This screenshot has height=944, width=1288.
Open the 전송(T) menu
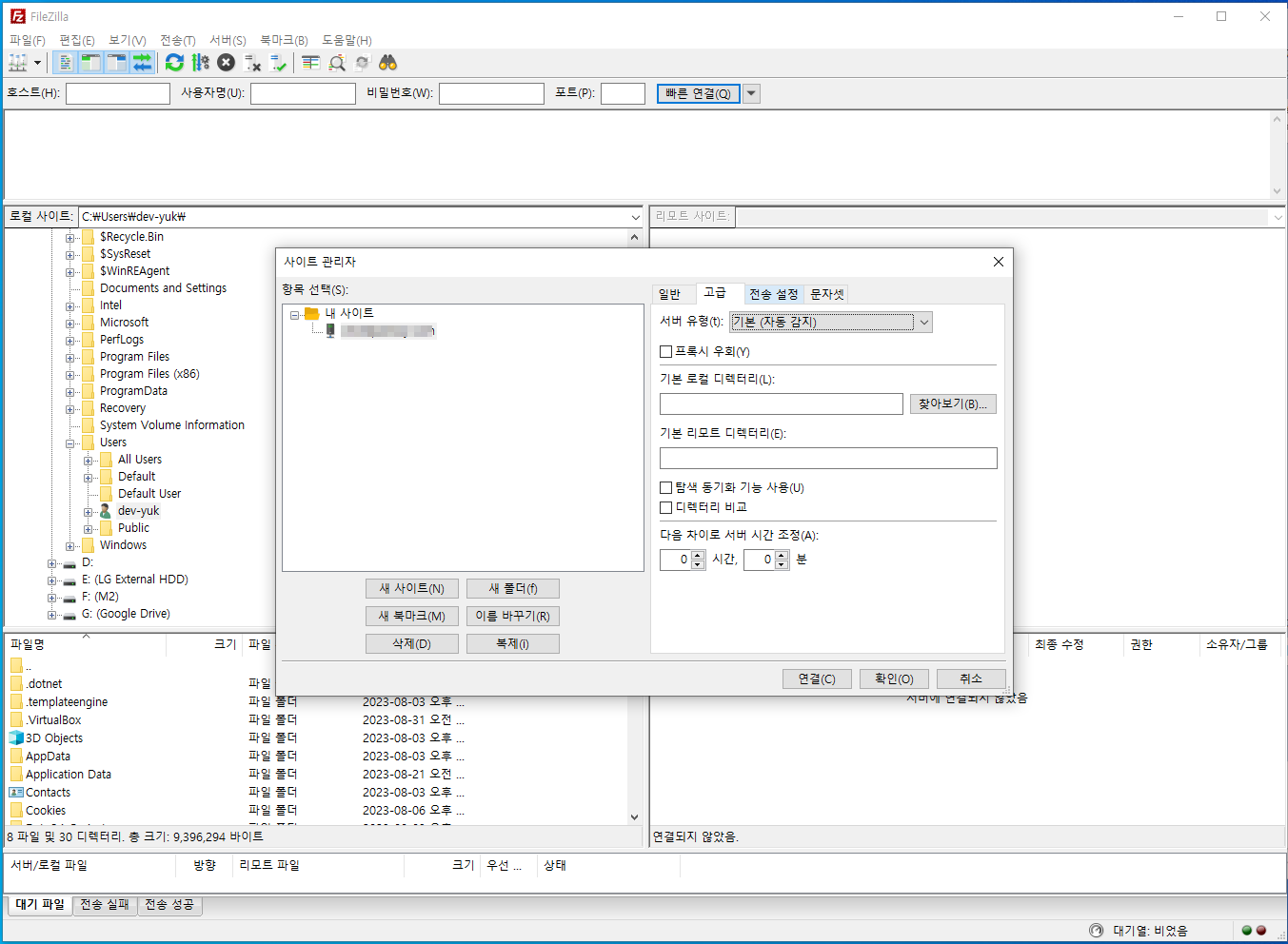[x=177, y=40]
